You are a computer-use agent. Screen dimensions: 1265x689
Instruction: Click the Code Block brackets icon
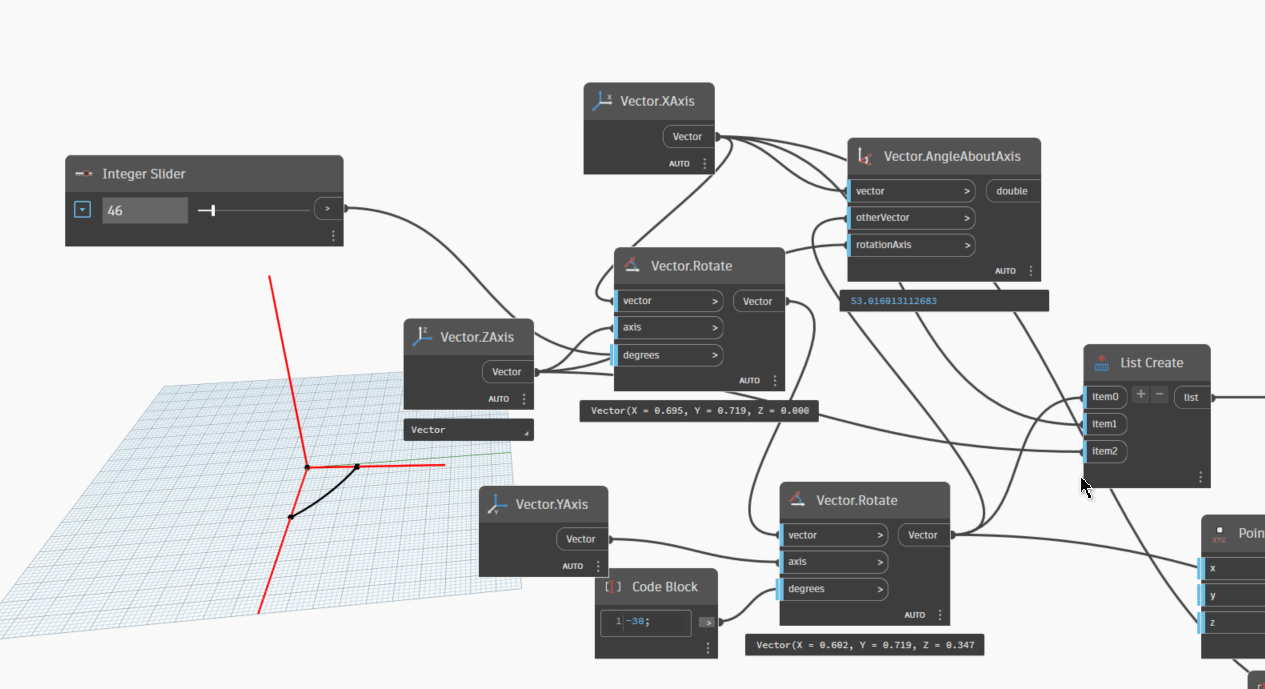[x=613, y=587]
